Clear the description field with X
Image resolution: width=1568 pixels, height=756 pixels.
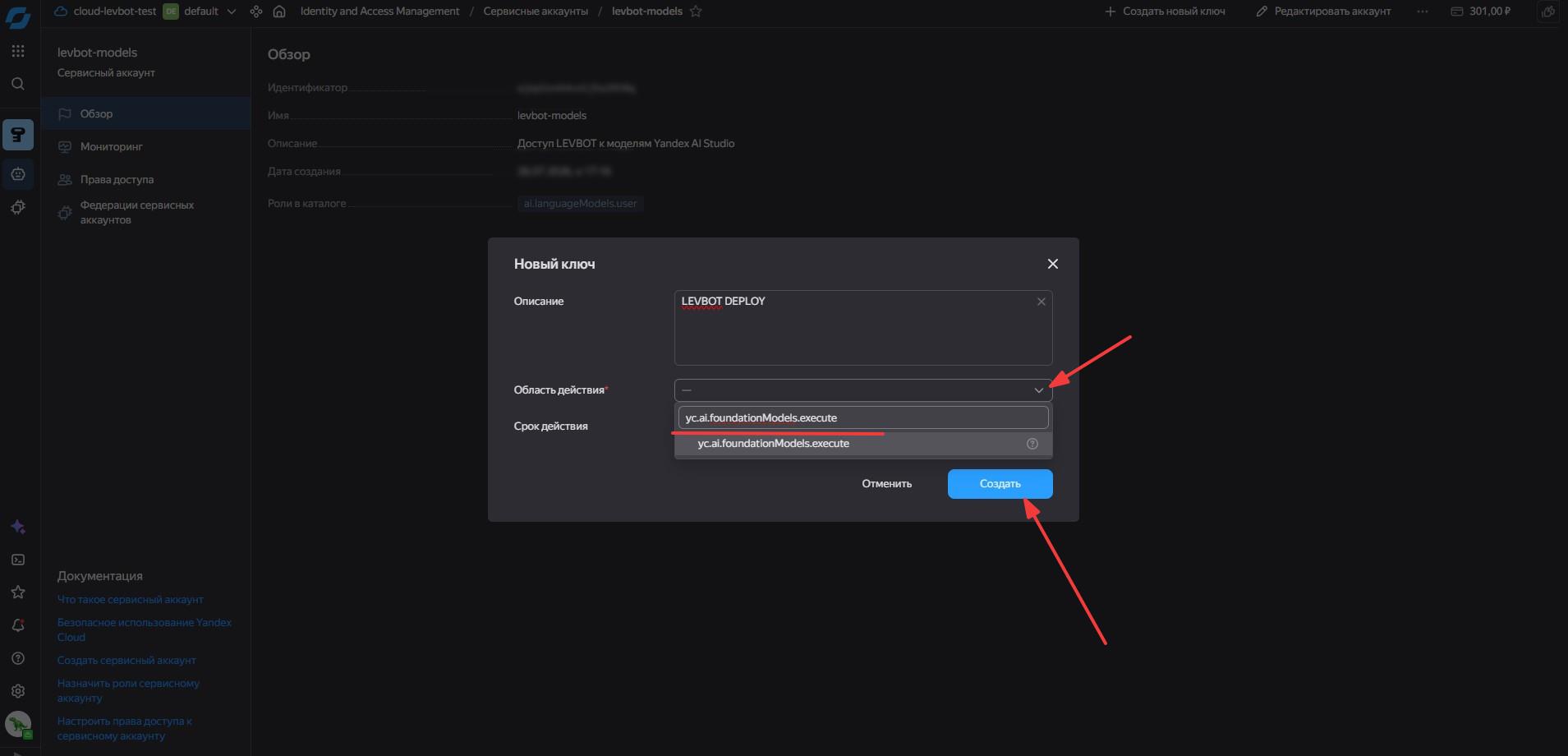(1041, 302)
